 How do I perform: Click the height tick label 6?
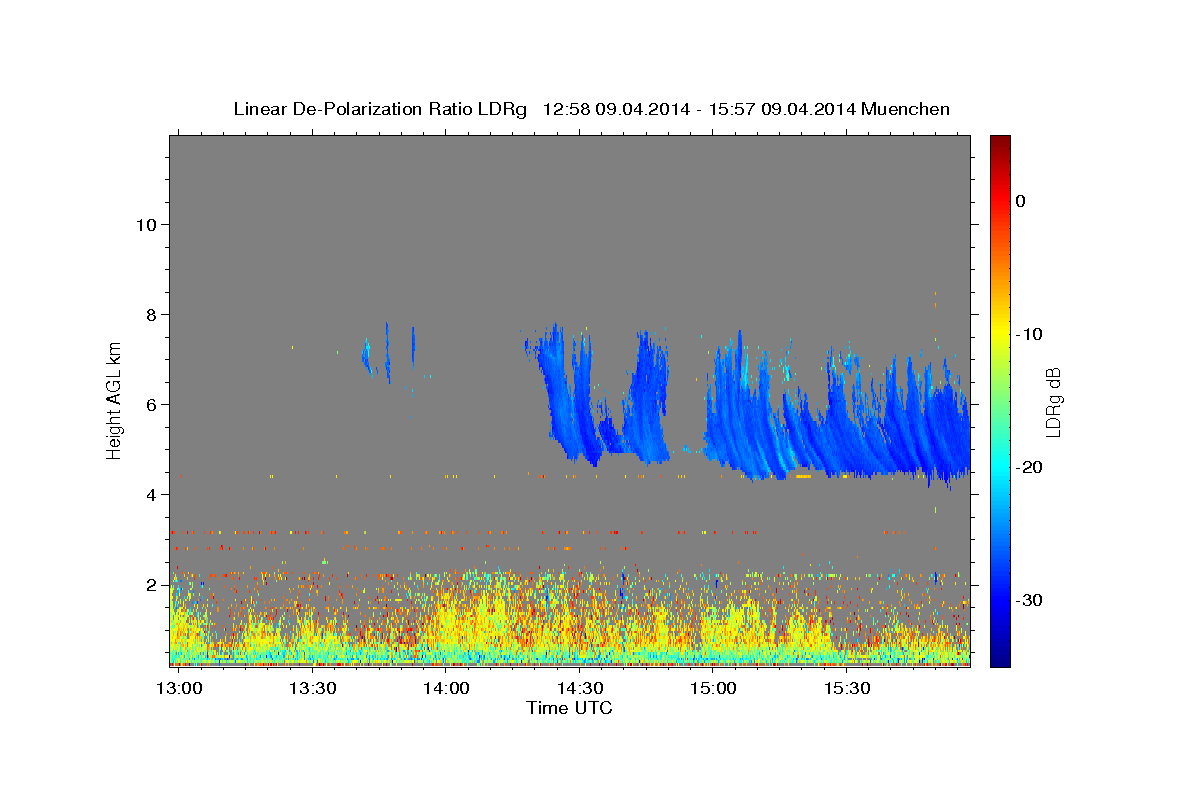(151, 405)
